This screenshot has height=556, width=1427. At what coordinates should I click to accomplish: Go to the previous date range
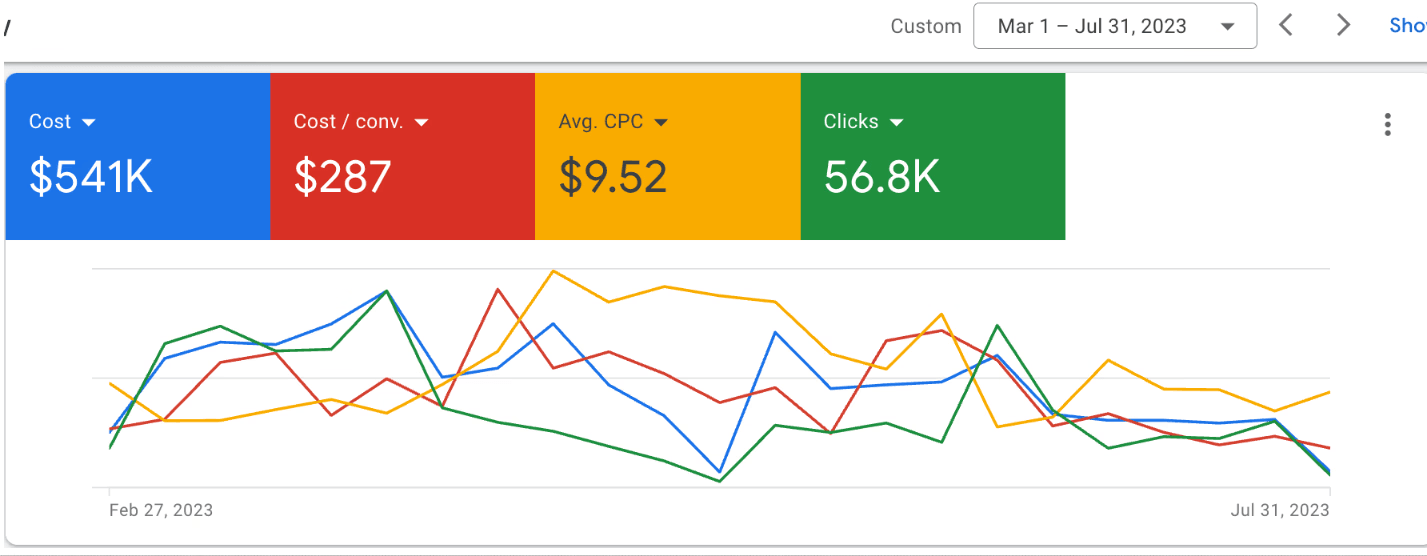1286,25
